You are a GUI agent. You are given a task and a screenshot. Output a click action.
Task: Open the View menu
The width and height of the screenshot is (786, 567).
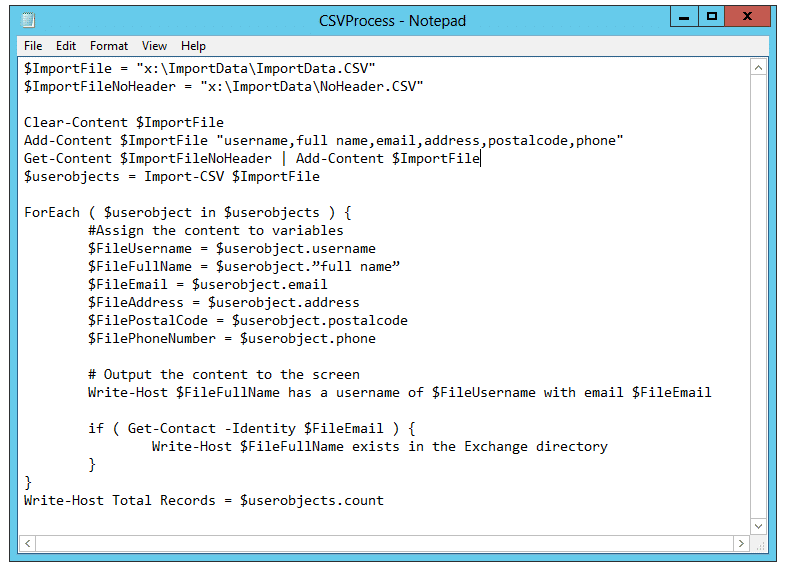click(x=154, y=46)
